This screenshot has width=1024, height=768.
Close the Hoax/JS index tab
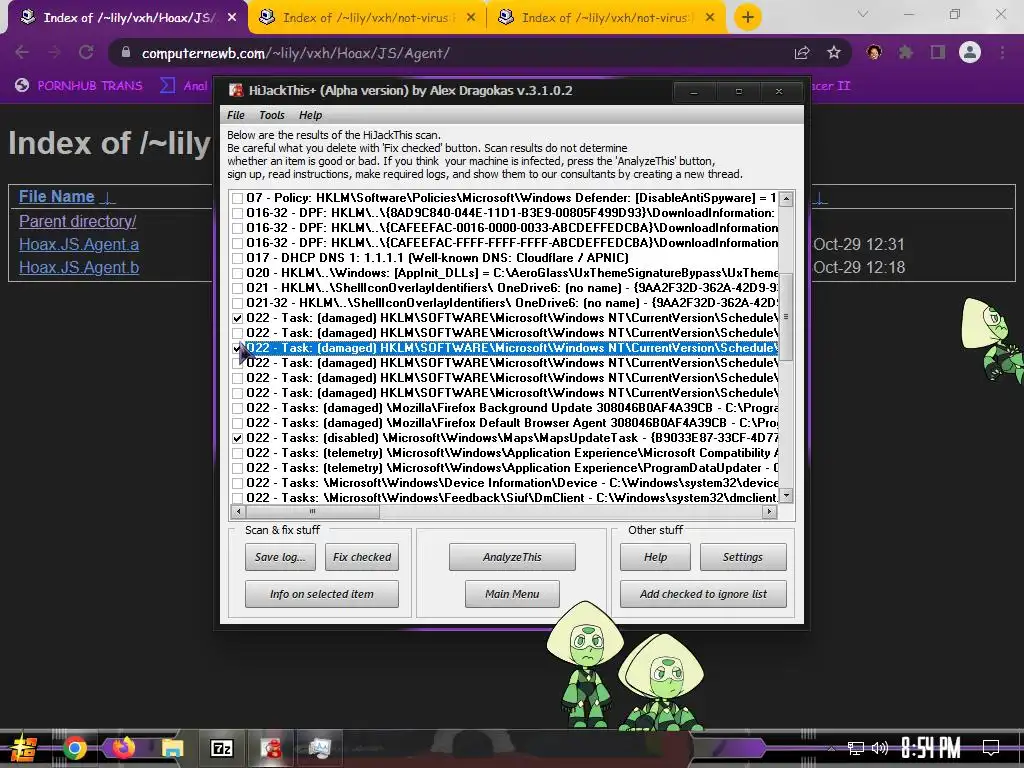[x=232, y=18]
